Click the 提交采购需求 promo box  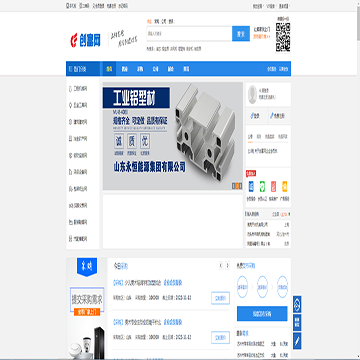pos(87,299)
